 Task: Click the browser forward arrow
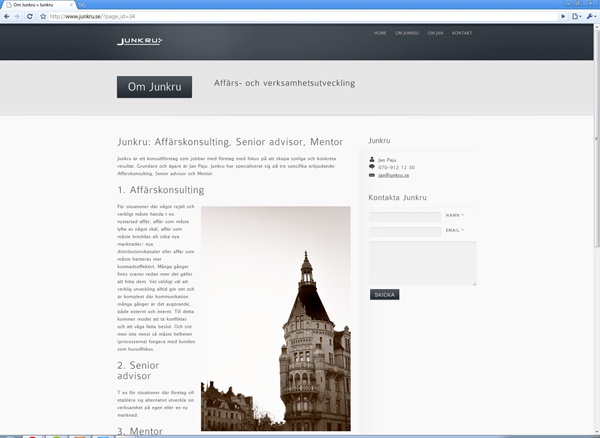[x=17, y=16]
